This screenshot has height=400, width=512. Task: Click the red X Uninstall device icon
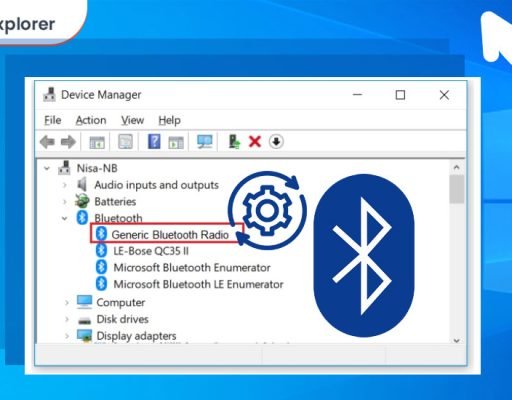pyautogui.click(x=255, y=142)
